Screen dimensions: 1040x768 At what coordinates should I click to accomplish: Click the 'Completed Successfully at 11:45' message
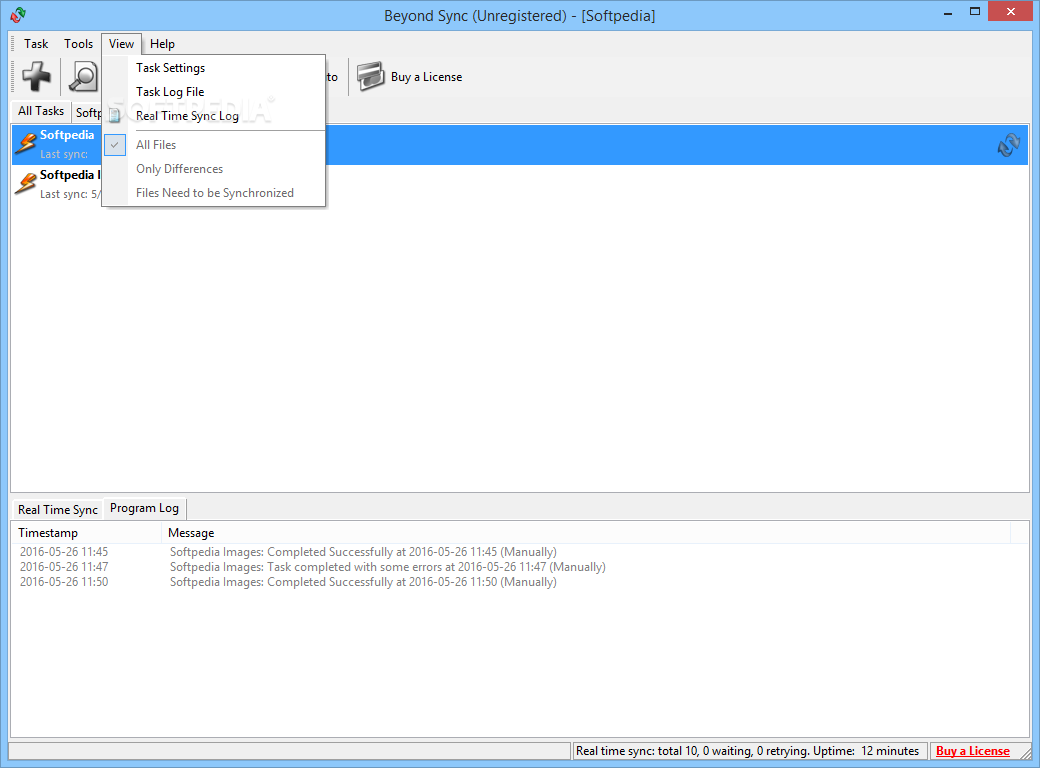363,552
